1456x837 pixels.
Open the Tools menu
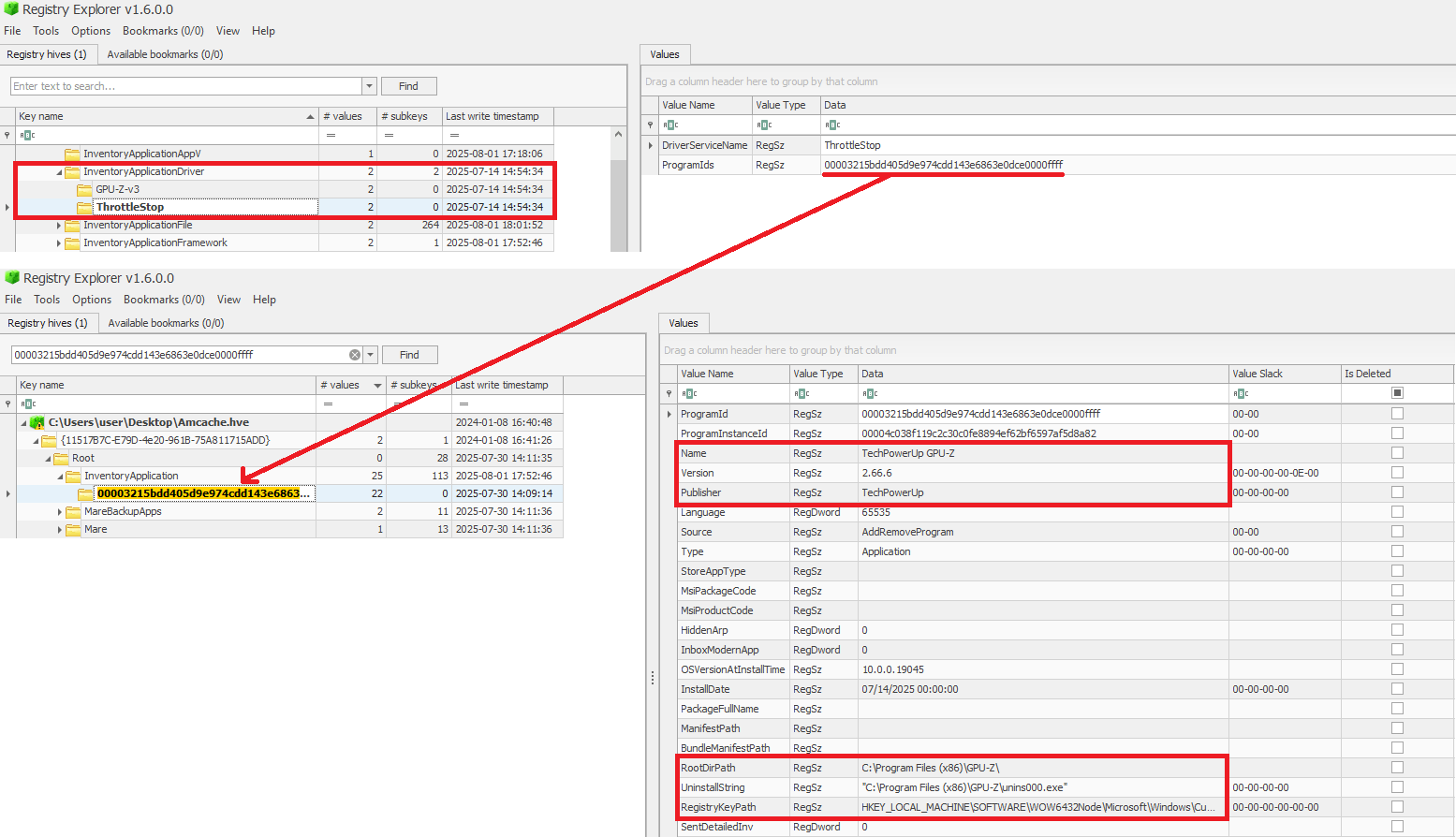point(46,30)
